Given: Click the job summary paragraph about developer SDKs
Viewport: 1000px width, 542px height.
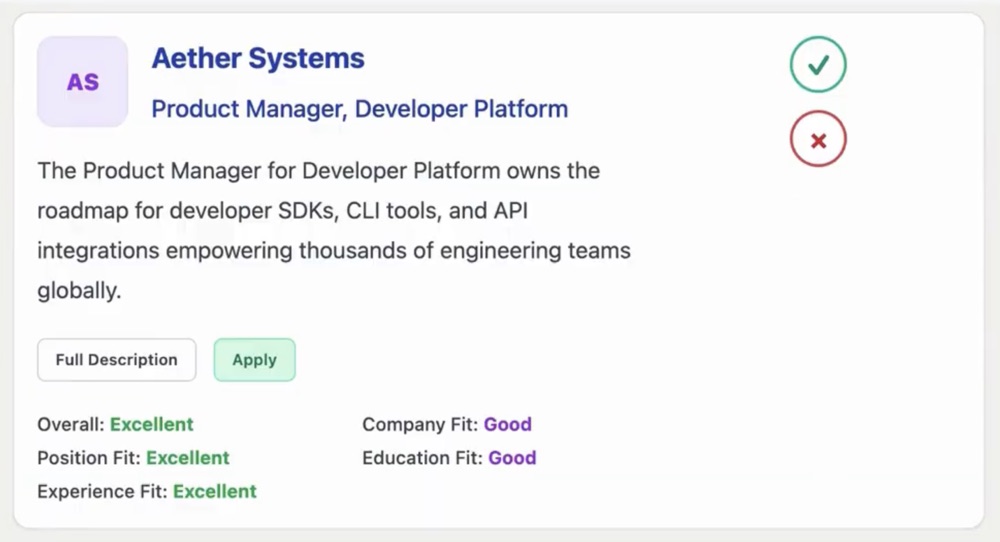Looking at the screenshot, I should pos(334,231).
